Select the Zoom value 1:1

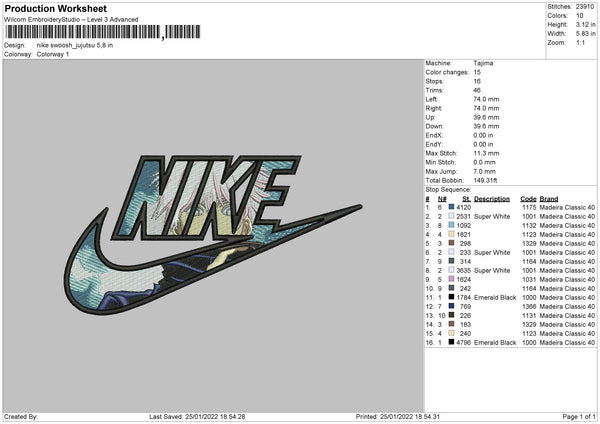pos(580,42)
